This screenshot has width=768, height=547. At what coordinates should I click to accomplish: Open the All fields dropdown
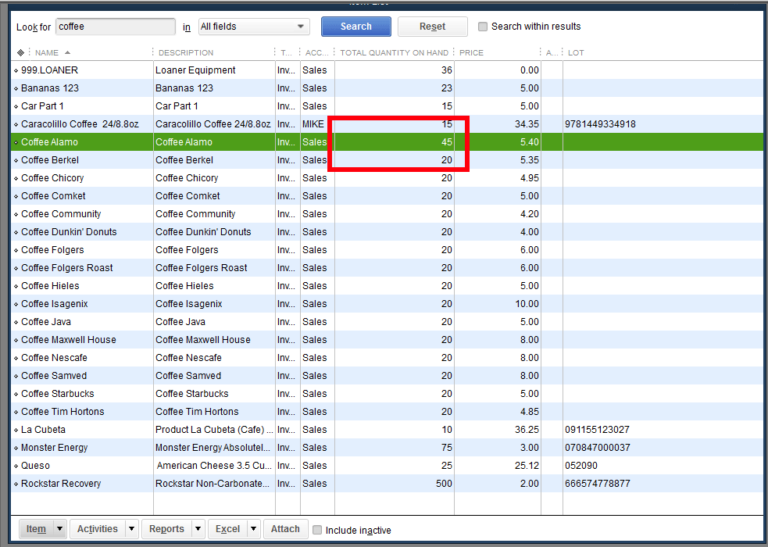coord(254,26)
